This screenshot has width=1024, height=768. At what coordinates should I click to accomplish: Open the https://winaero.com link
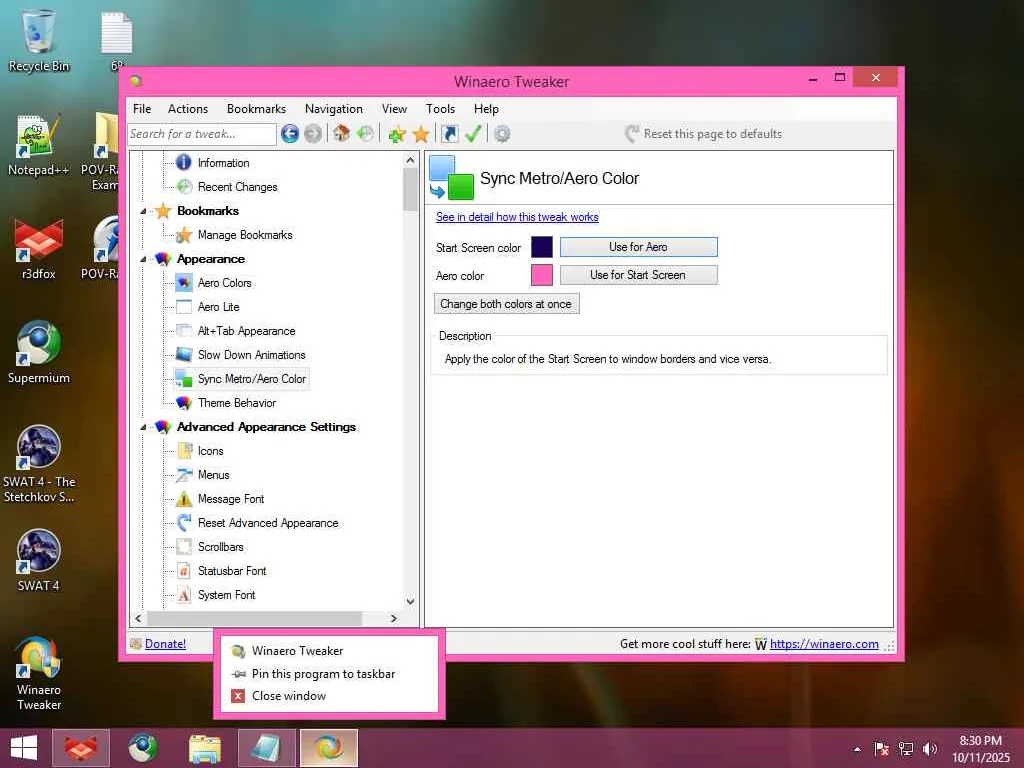[824, 644]
